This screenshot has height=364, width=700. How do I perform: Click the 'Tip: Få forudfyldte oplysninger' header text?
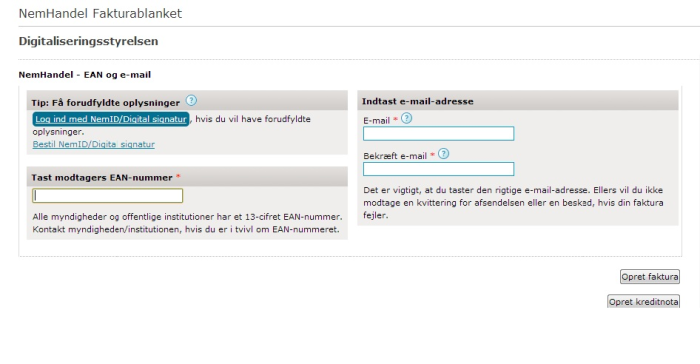coord(105,103)
